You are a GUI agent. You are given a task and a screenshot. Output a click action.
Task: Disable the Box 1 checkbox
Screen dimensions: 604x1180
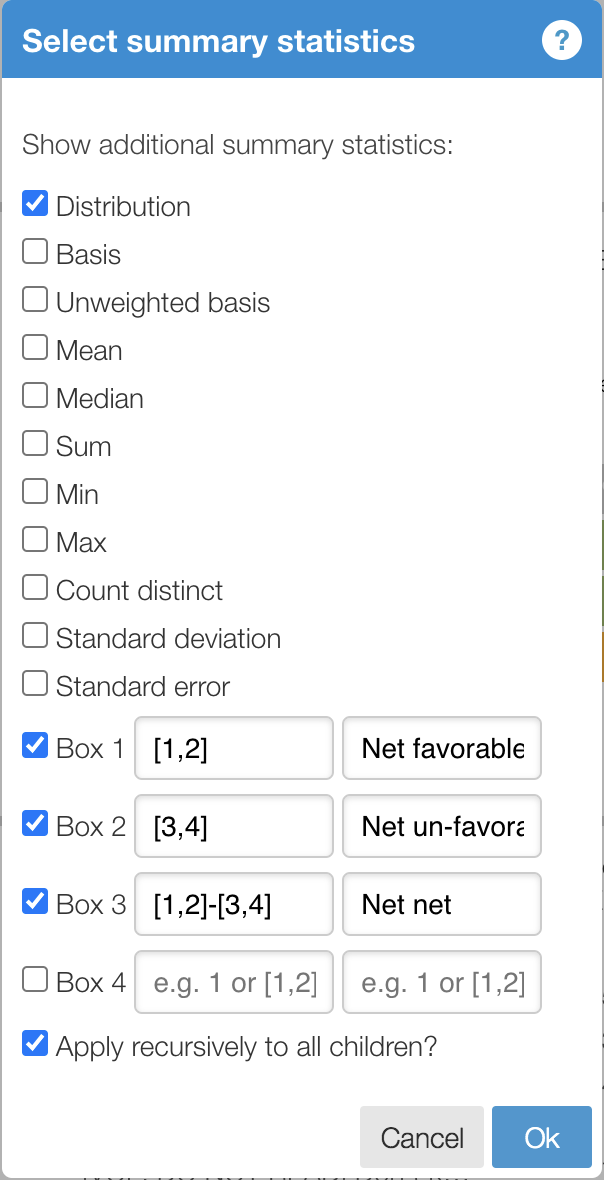tap(35, 747)
